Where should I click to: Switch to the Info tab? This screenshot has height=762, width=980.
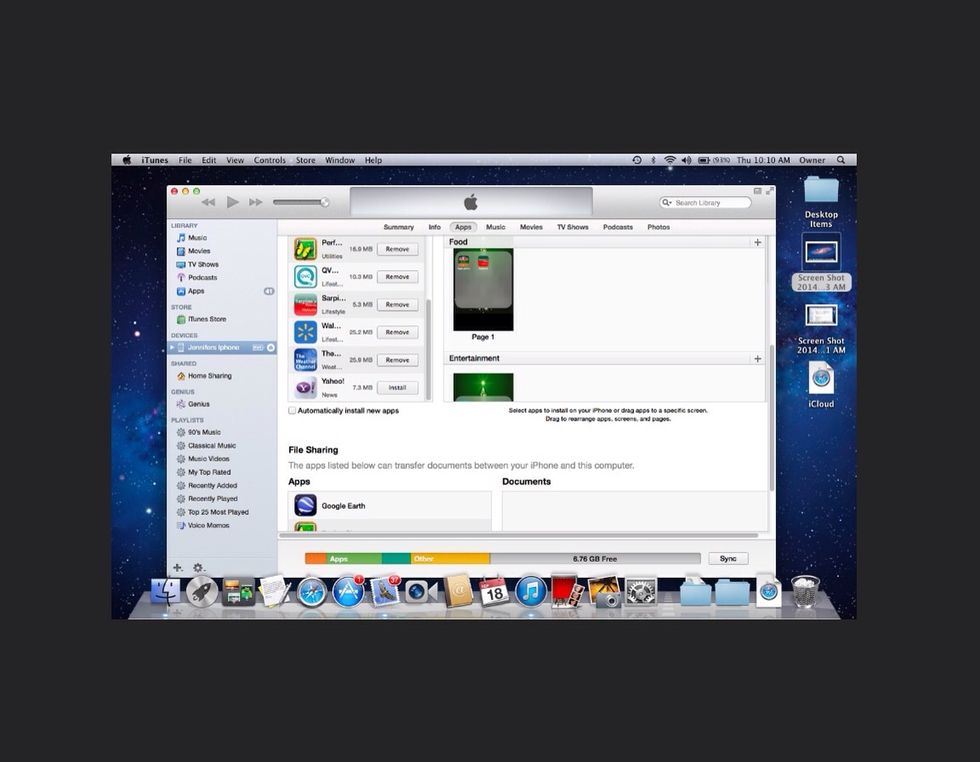pos(434,228)
